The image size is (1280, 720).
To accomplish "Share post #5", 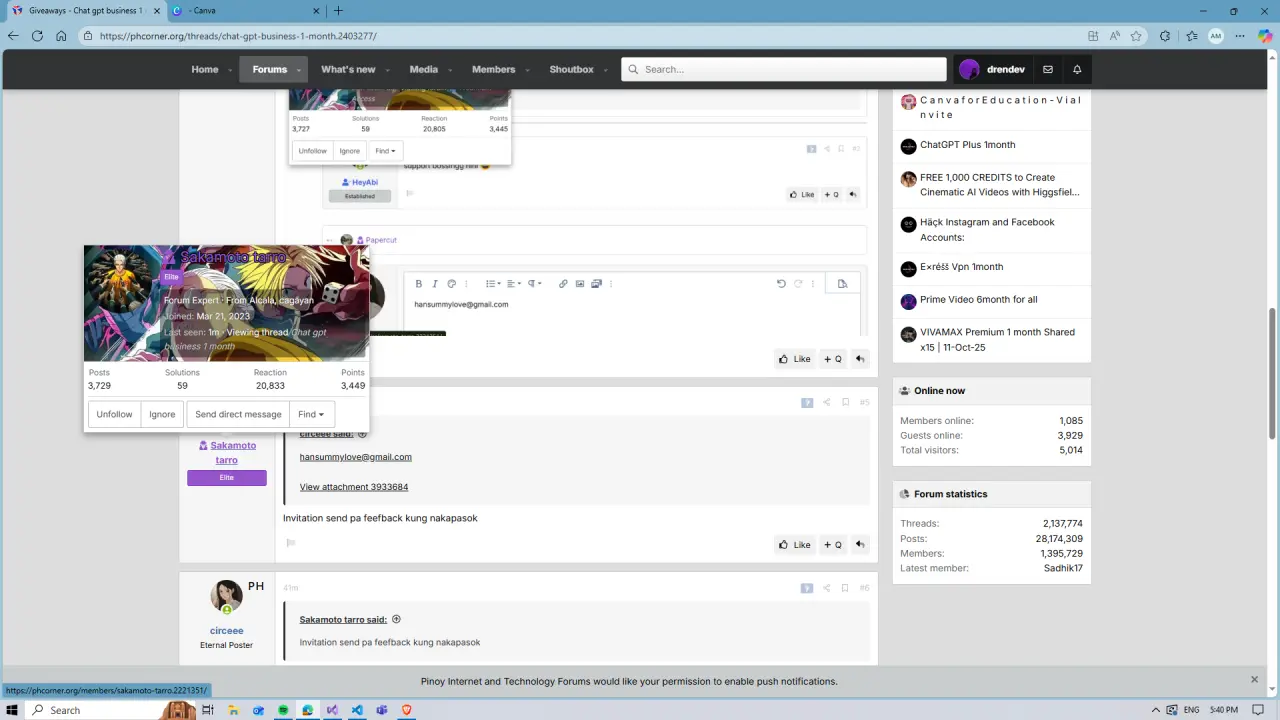I will point(826,403).
